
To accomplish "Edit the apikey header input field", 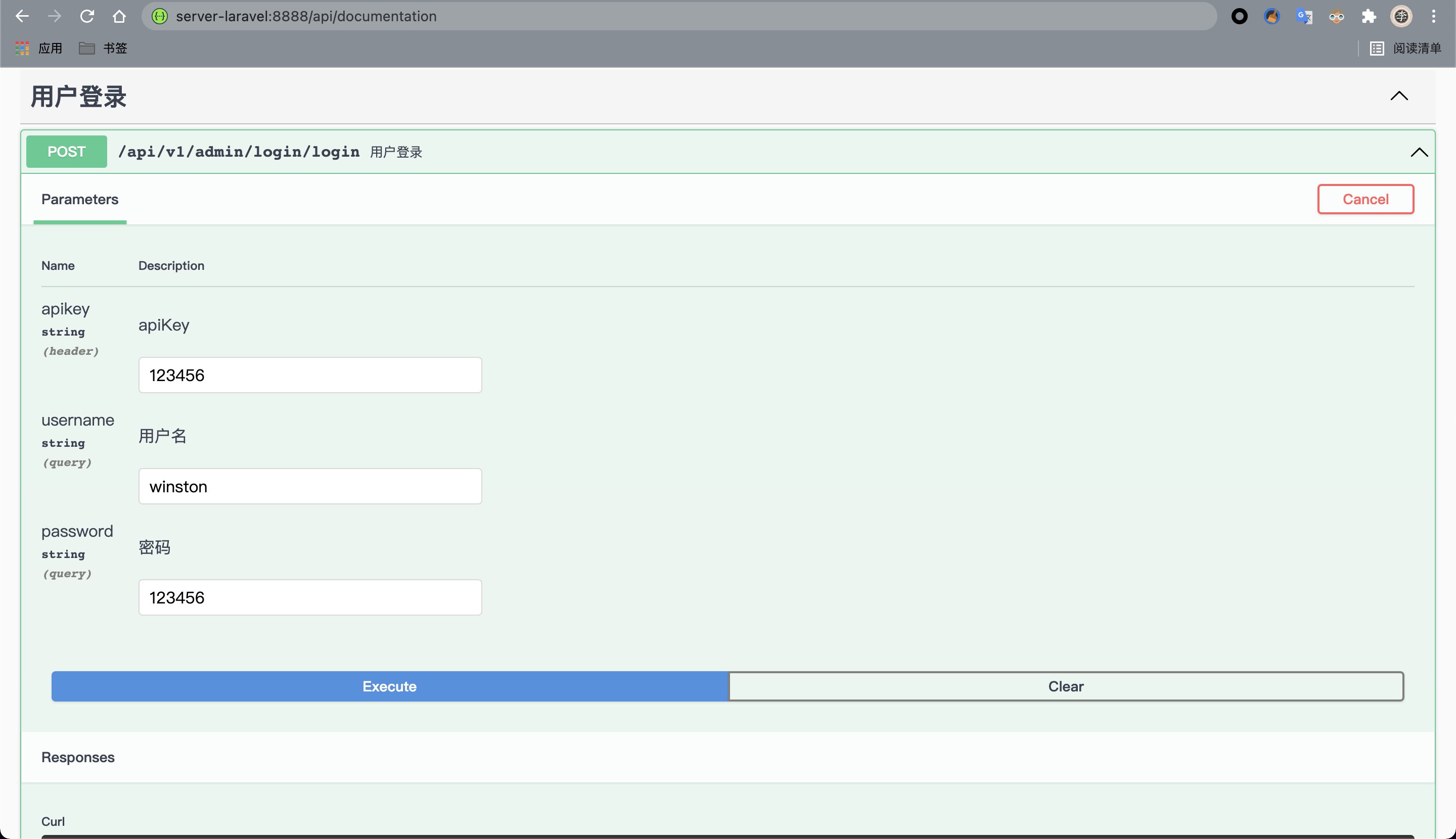I will click(x=310, y=375).
